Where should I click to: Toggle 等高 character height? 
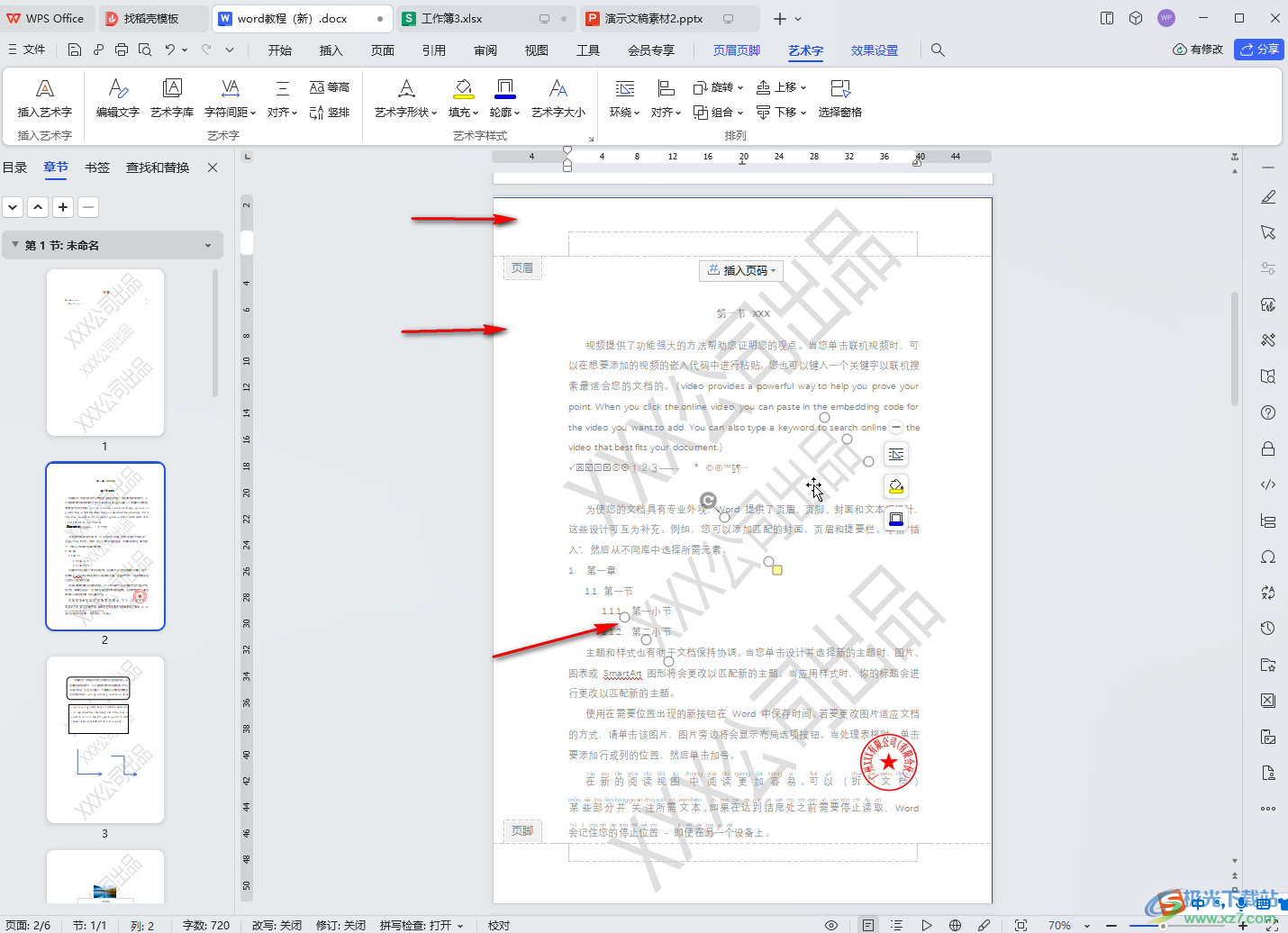[330, 87]
